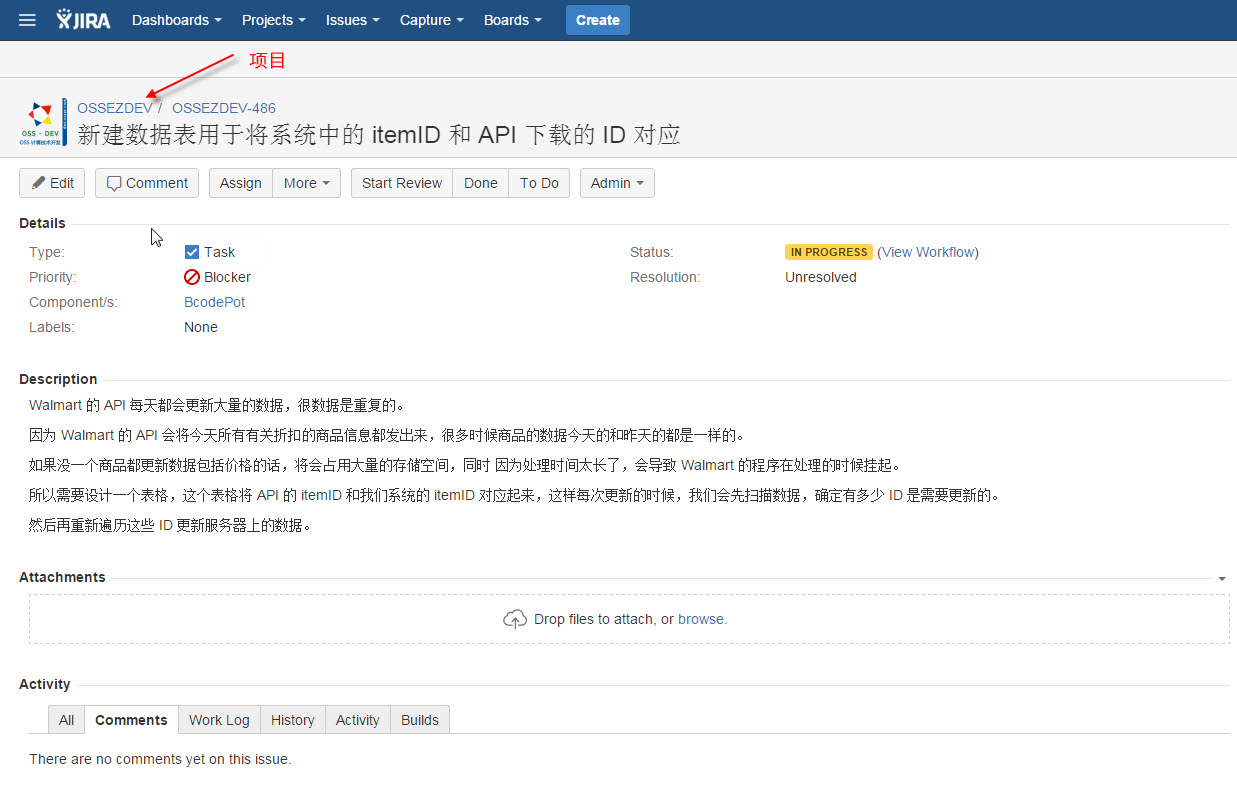1237x790 pixels.
Task: Open the BcodePot component link
Action: [x=214, y=302]
